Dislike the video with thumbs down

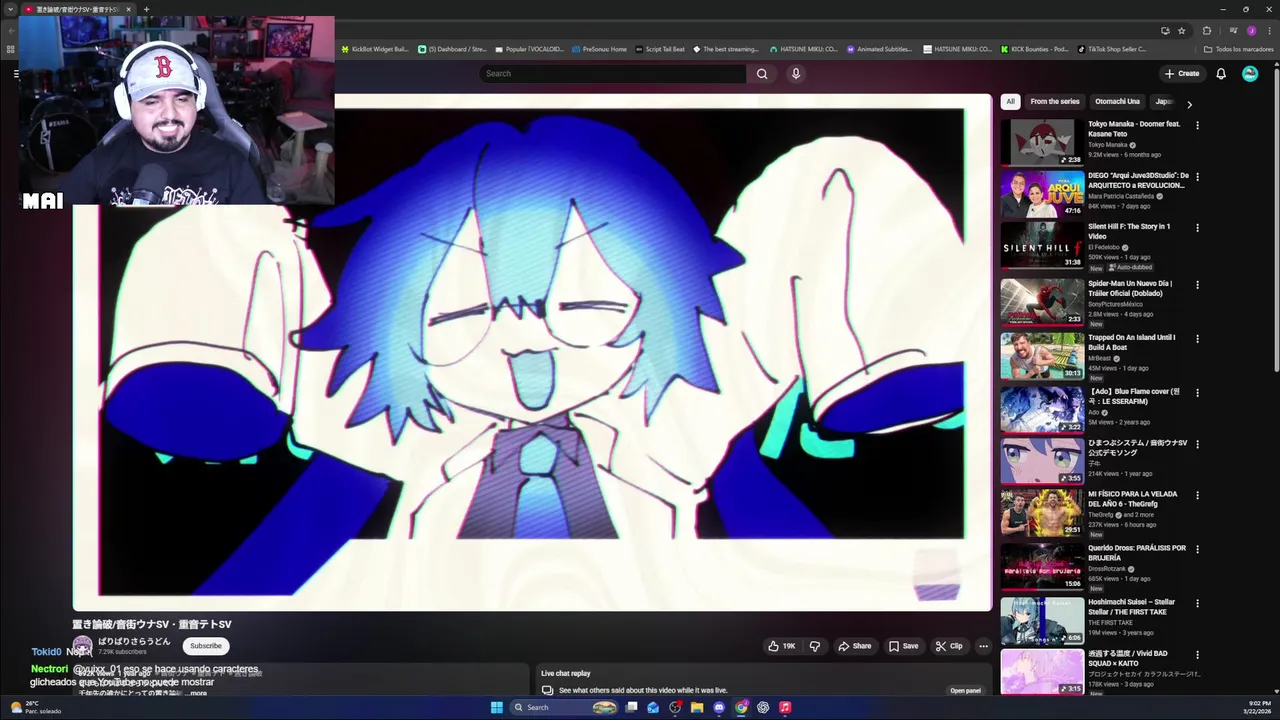coord(814,646)
